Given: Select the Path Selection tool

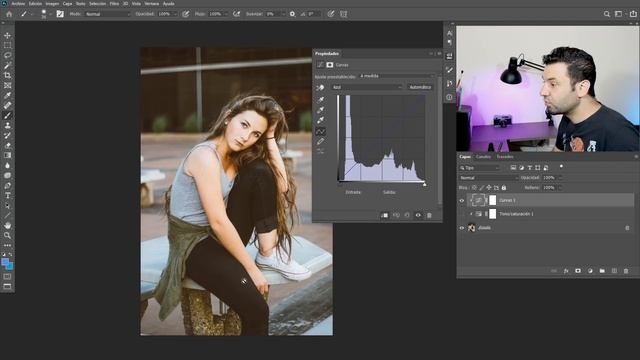Looking at the screenshot, I should point(7,205).
